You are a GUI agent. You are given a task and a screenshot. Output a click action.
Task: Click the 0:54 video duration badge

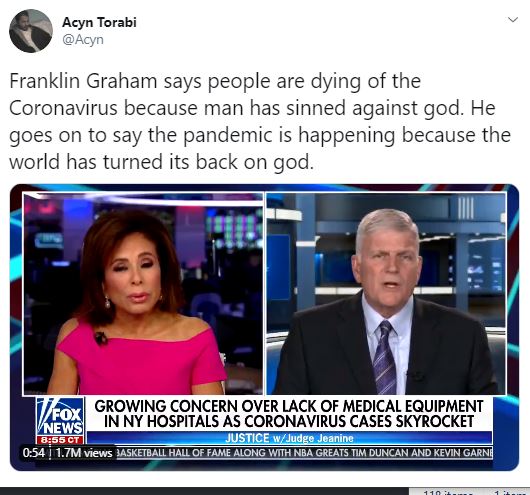[33, 452]
